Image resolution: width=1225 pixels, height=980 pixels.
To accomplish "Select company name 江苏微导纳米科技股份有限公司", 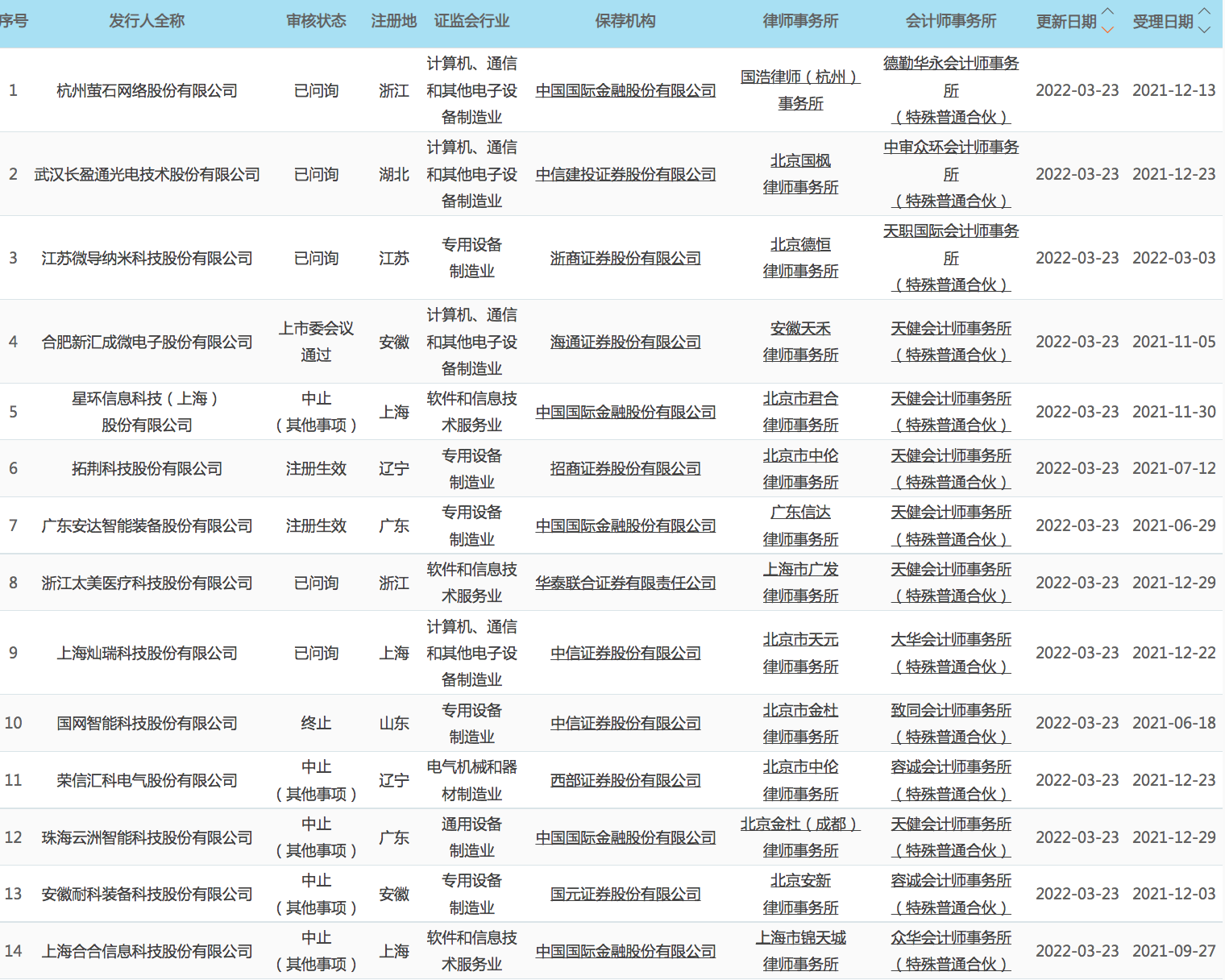I will pos(147,258).
